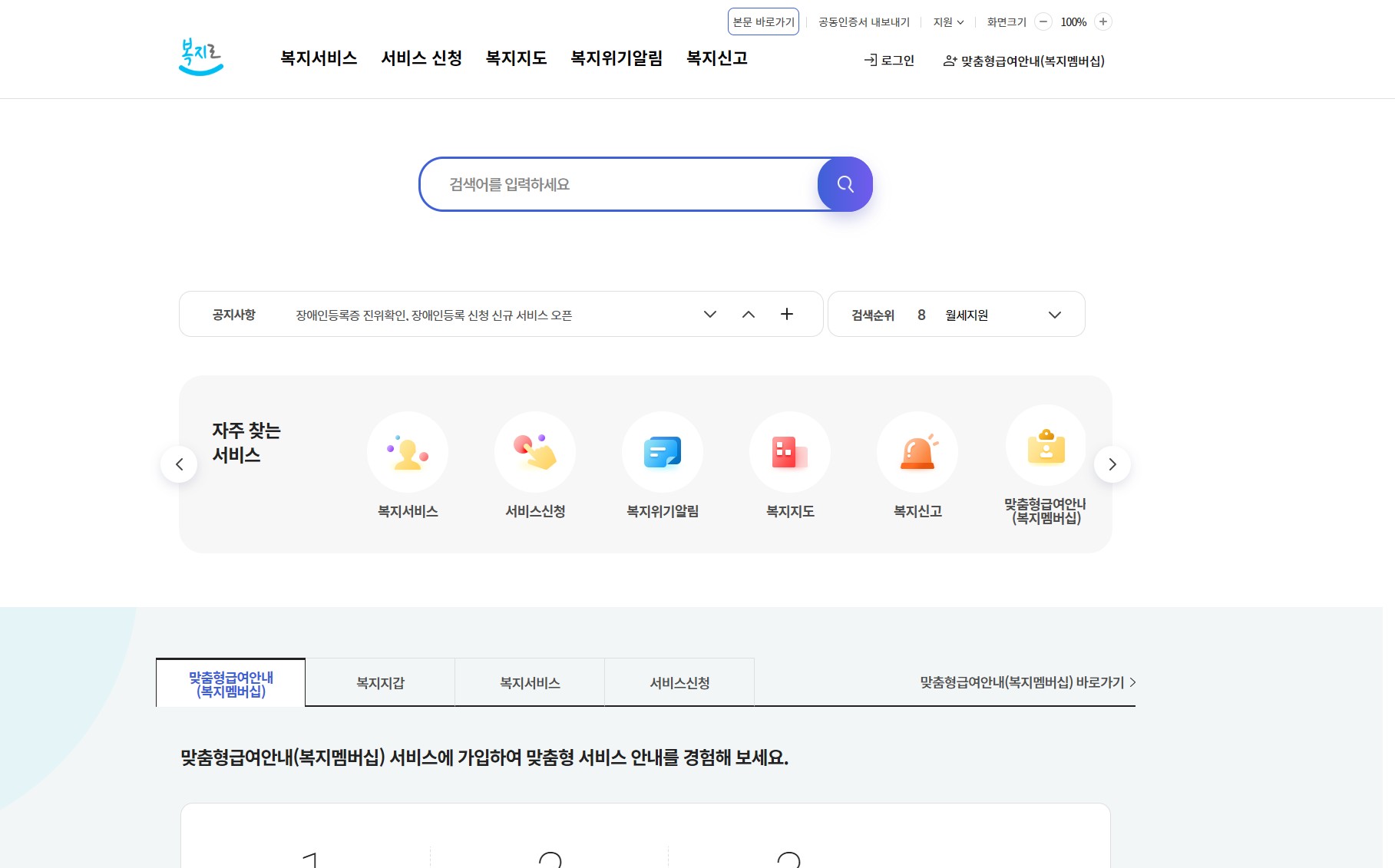Click the search magnifier button
1395x868 pixels.
[x=845, y=184]
